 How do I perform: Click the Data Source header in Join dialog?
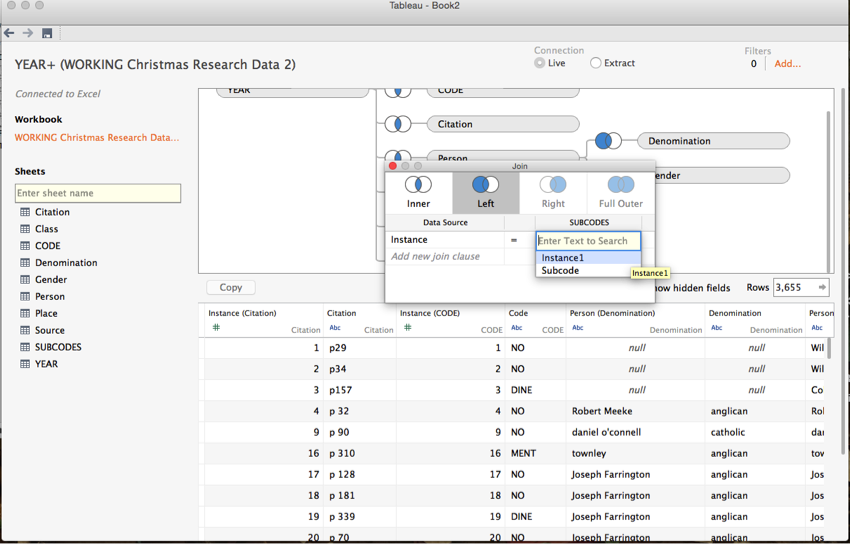click(445, 222)
